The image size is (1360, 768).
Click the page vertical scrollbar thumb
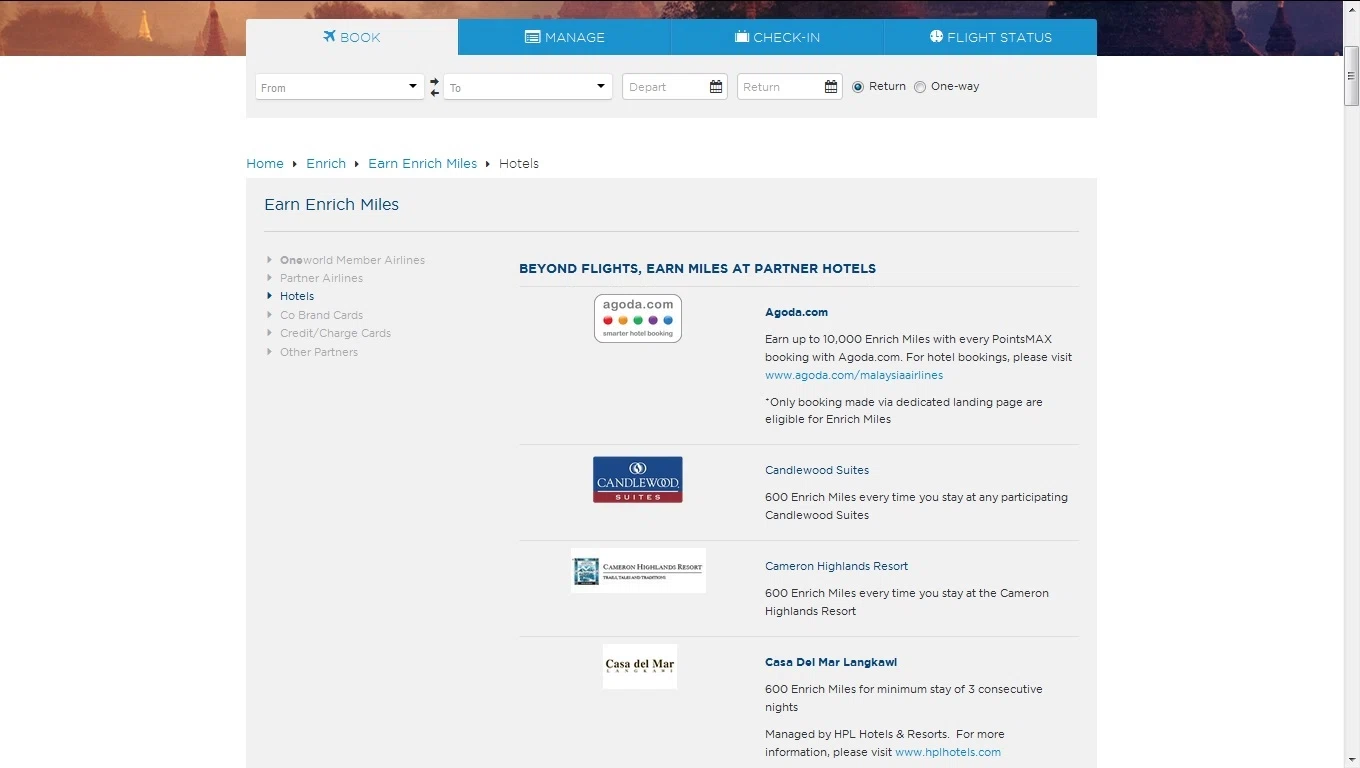coord(1351,74)
